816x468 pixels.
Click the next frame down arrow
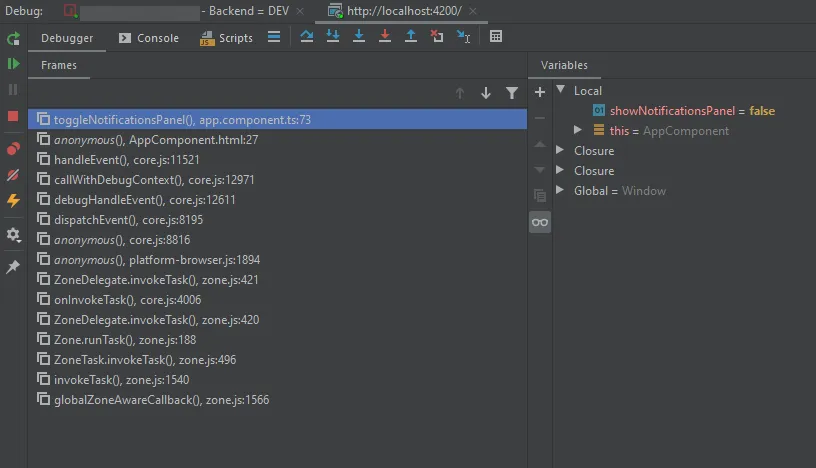point(486,93)
